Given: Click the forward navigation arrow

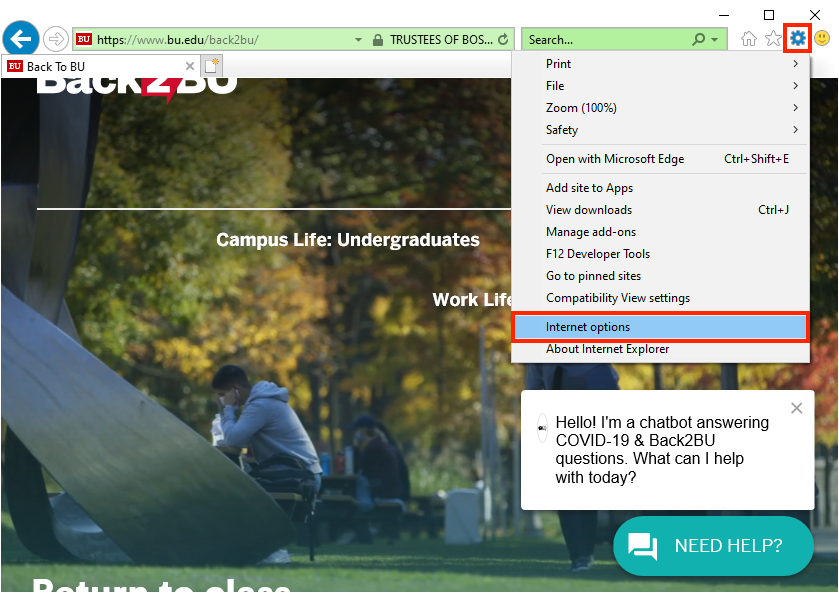Looking at the screenshot, I should [56, 38].
